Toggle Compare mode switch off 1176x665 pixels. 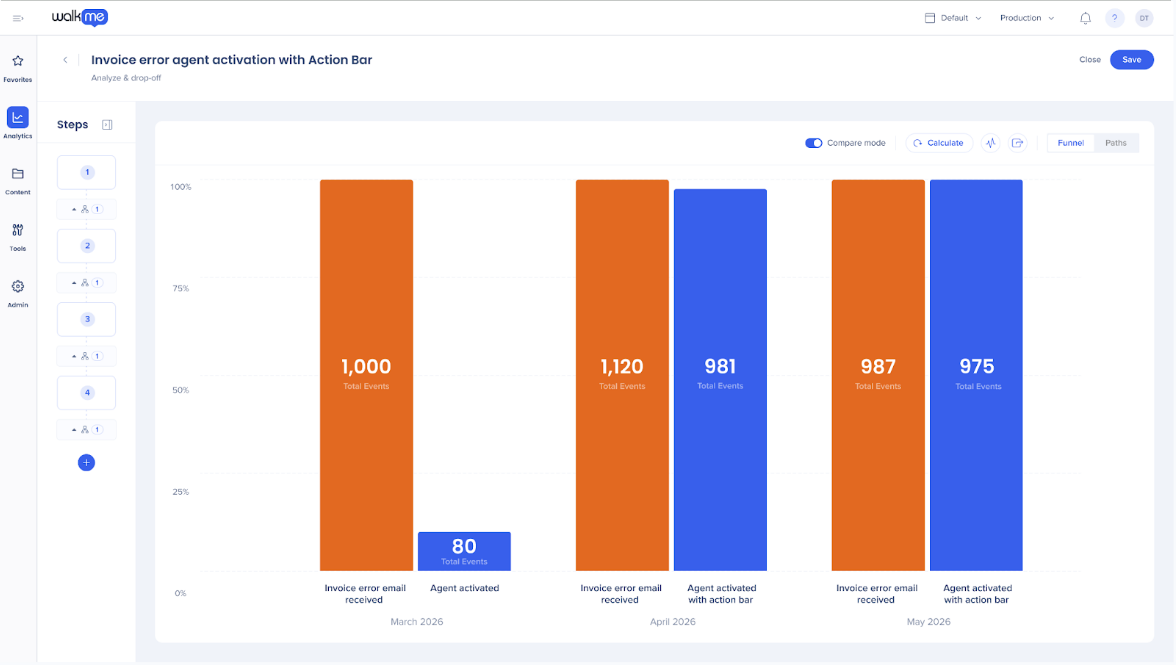tap(814, 142)
